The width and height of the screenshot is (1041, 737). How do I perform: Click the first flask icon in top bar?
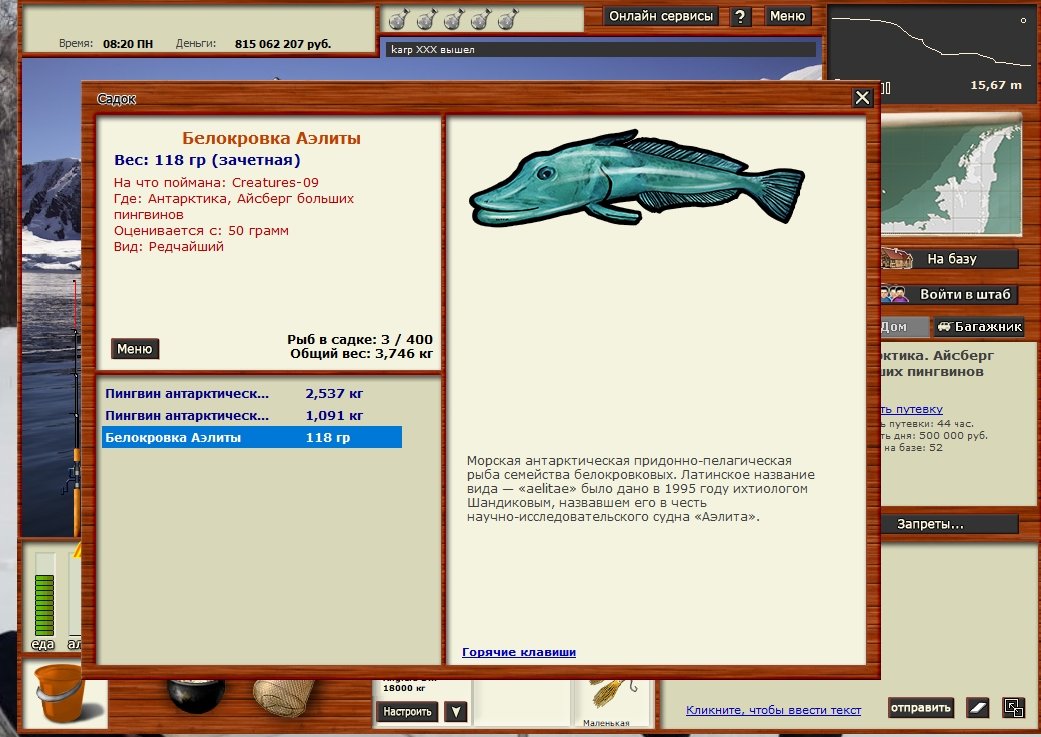click(x=397, y=19)
